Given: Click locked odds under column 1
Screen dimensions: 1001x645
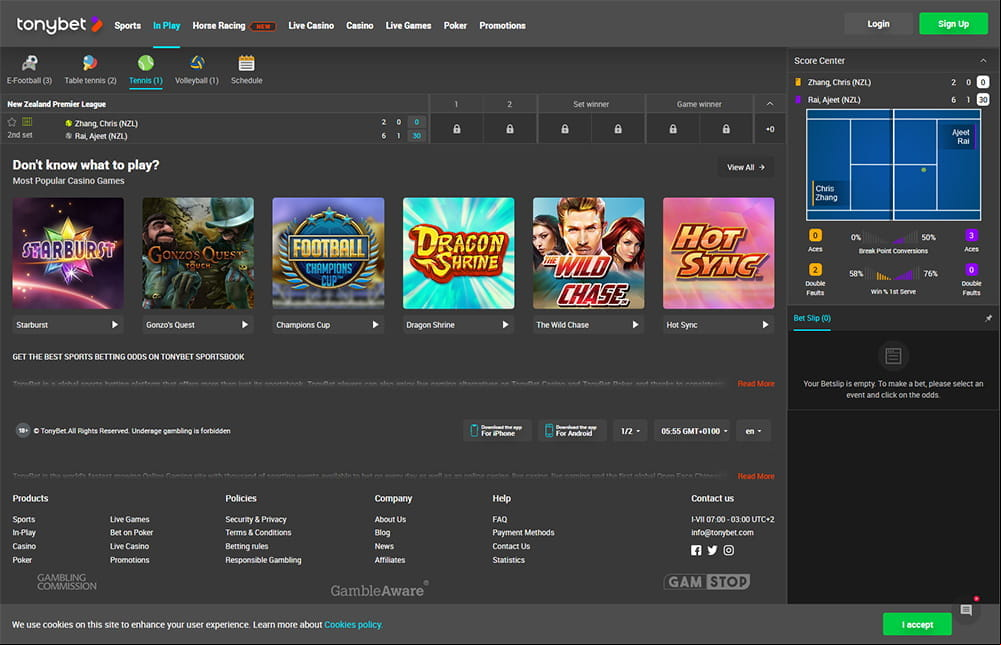Looking at the screenshot, I should coord(456,129).
